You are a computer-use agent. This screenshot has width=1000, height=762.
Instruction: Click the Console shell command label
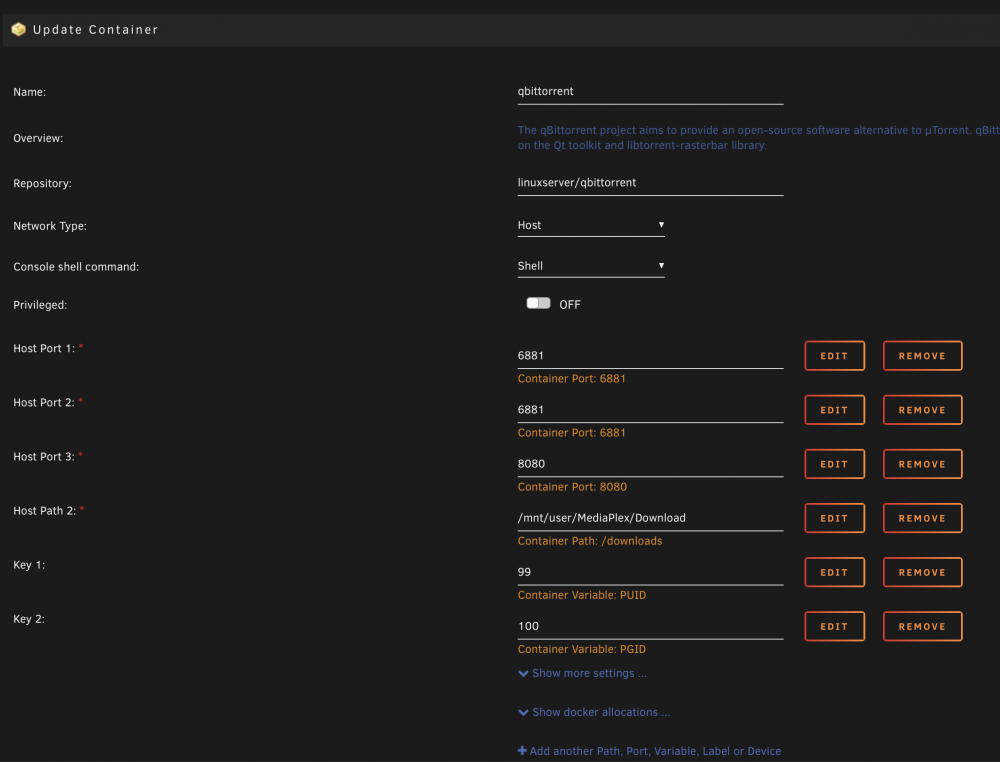76,267
